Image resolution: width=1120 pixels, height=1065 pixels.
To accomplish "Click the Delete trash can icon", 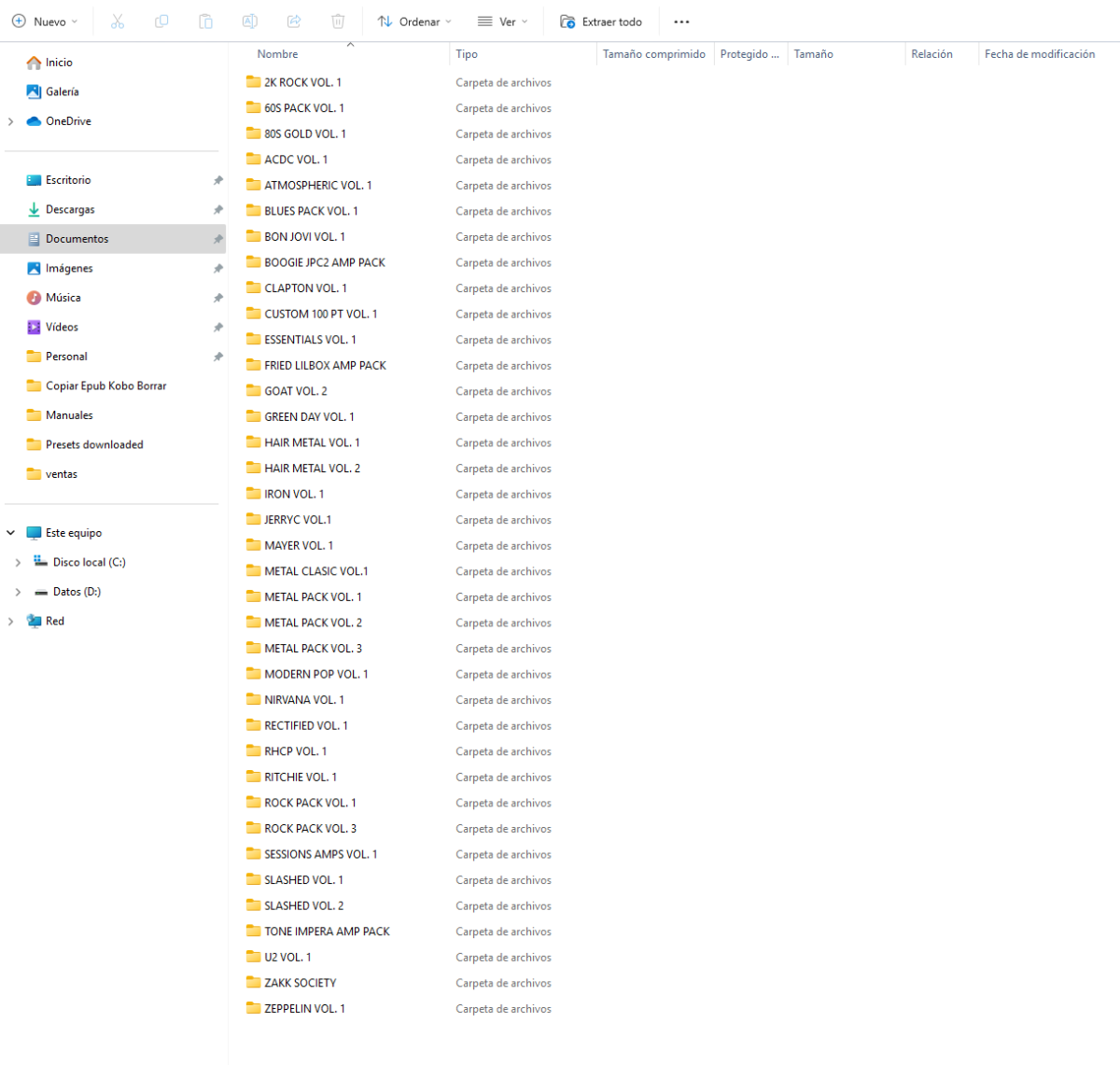I will pyautogui.click(x=338, y=21).
